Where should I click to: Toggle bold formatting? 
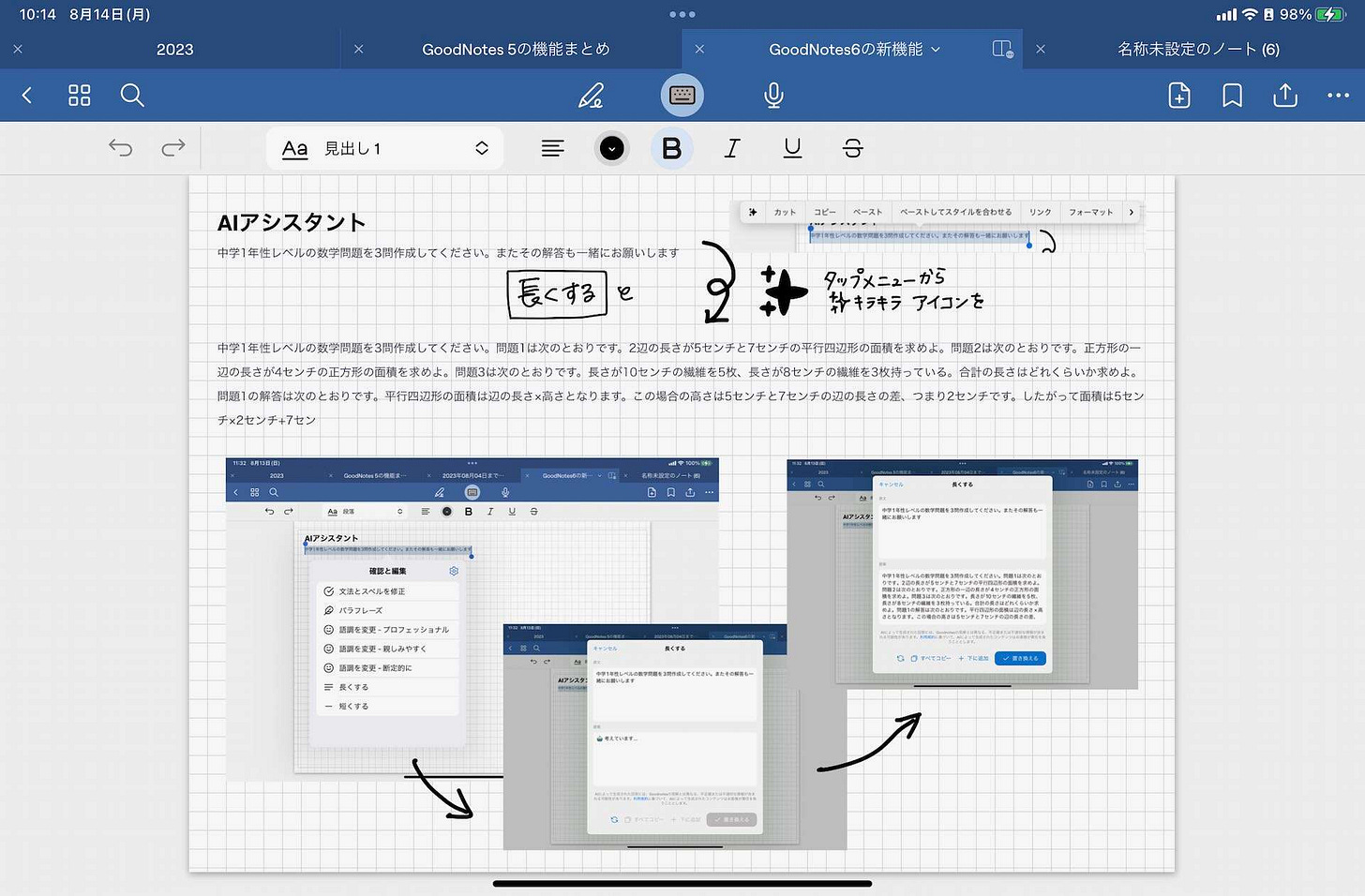coord(671,148)
